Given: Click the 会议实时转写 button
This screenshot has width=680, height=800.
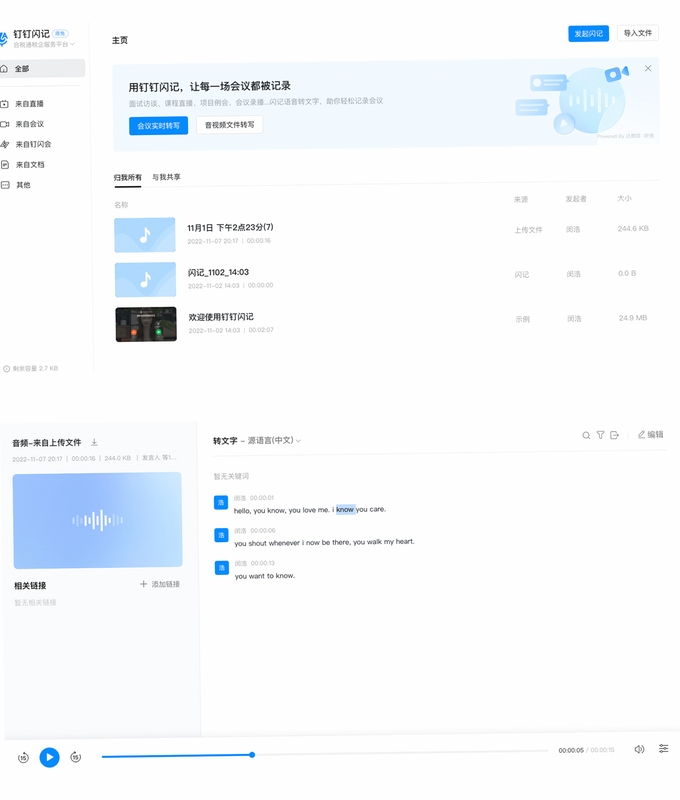Looking at the screenshot, I should 158,126.
